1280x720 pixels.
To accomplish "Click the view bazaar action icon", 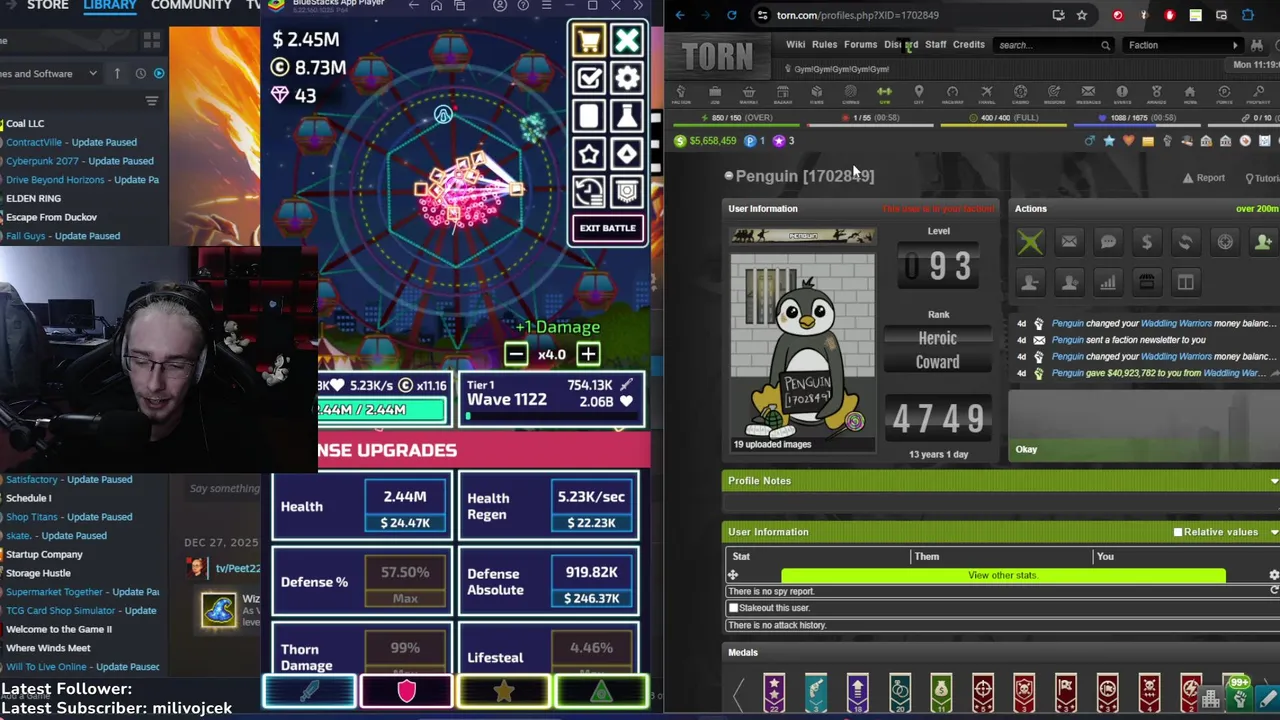I will 1147,283.
